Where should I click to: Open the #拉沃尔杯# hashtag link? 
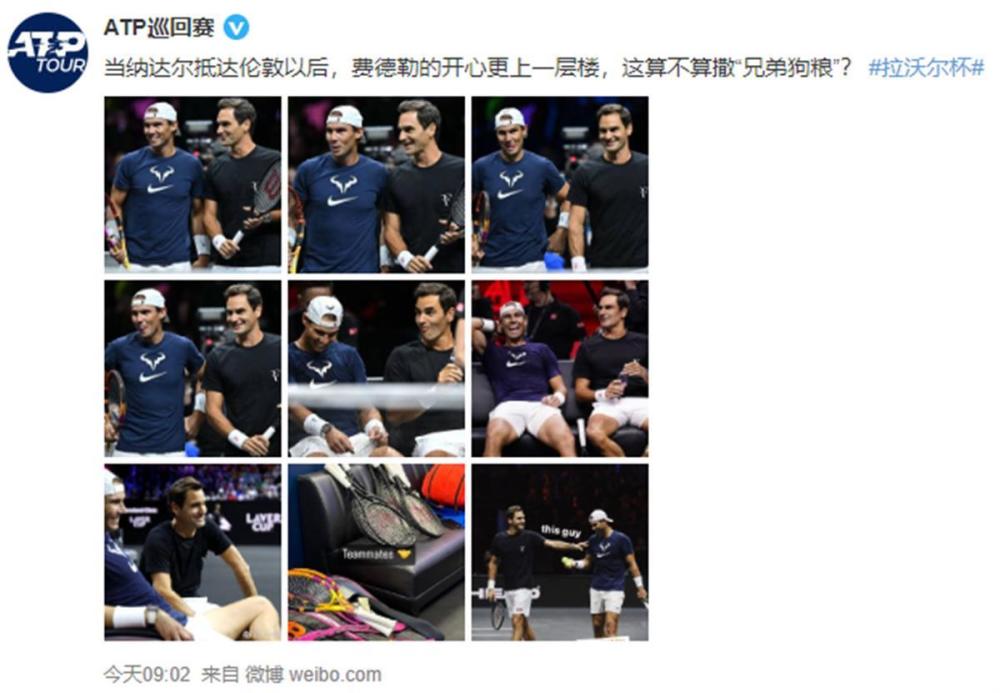click(926, 68)
